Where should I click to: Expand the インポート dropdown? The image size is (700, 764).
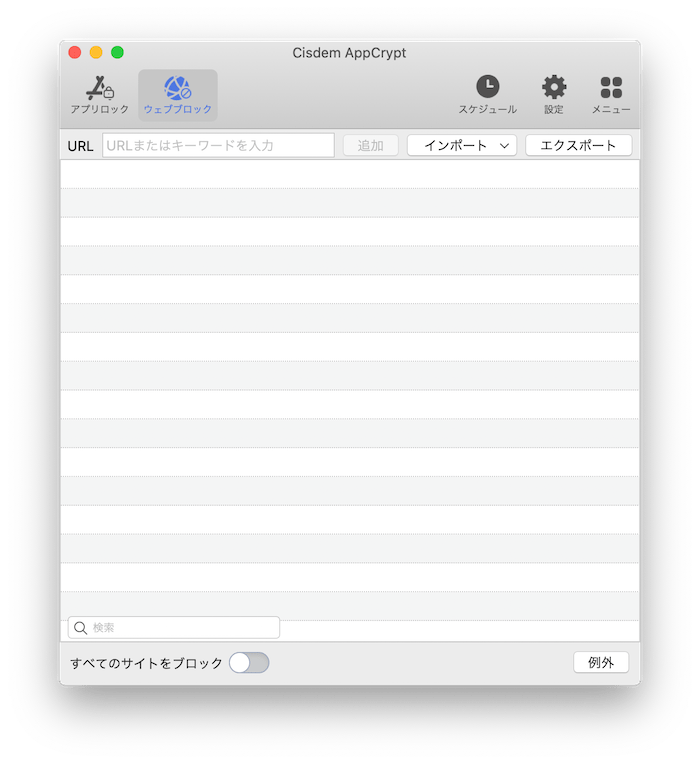[x=462, y=145]
